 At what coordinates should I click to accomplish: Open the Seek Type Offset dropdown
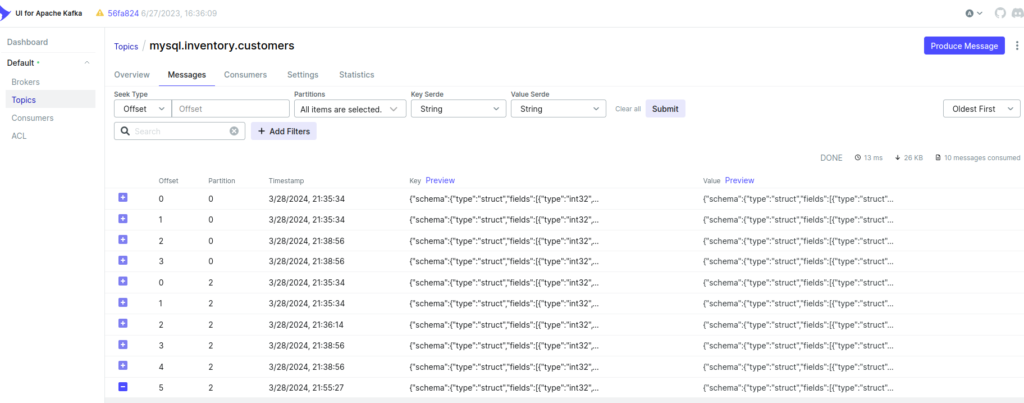click(142, 109)
